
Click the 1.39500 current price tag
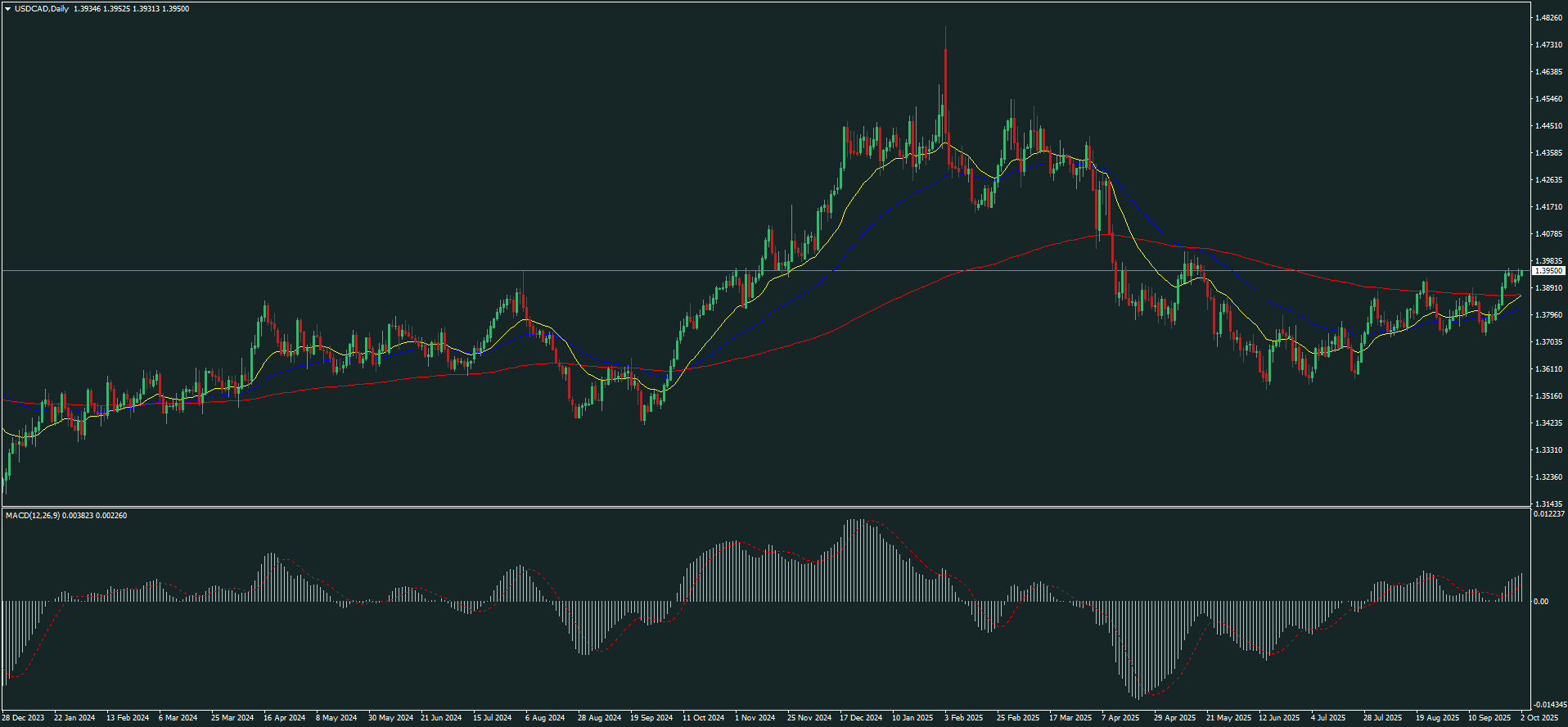[1548, 271]
